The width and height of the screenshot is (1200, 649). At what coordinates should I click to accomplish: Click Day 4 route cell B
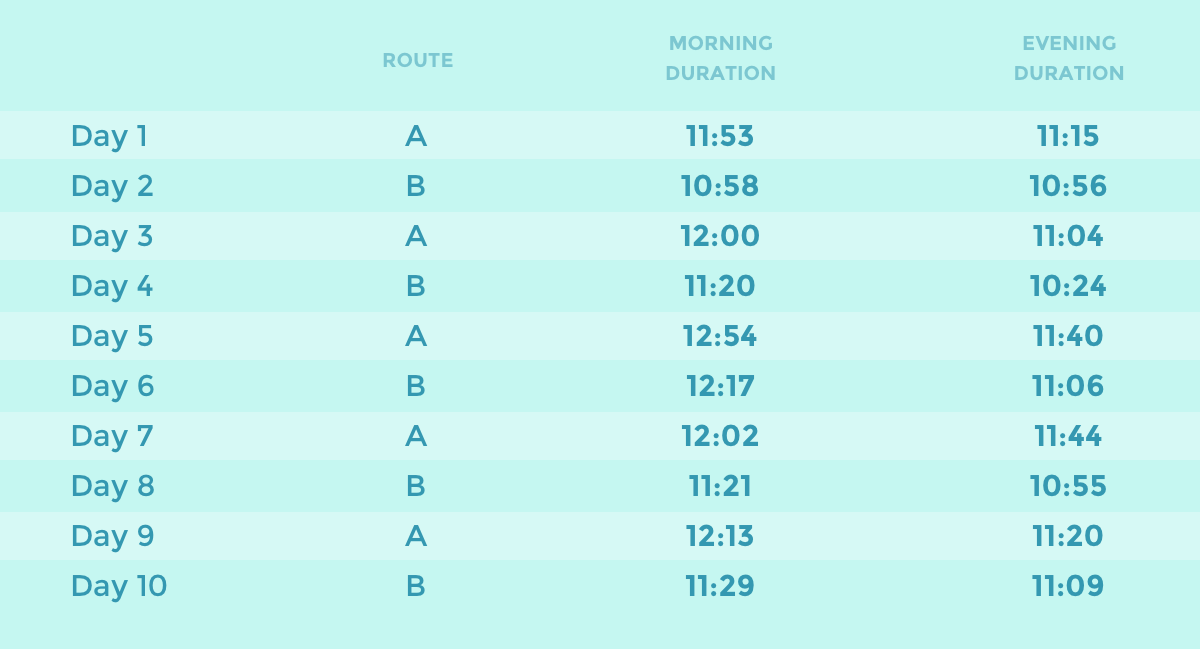point(416,286)
